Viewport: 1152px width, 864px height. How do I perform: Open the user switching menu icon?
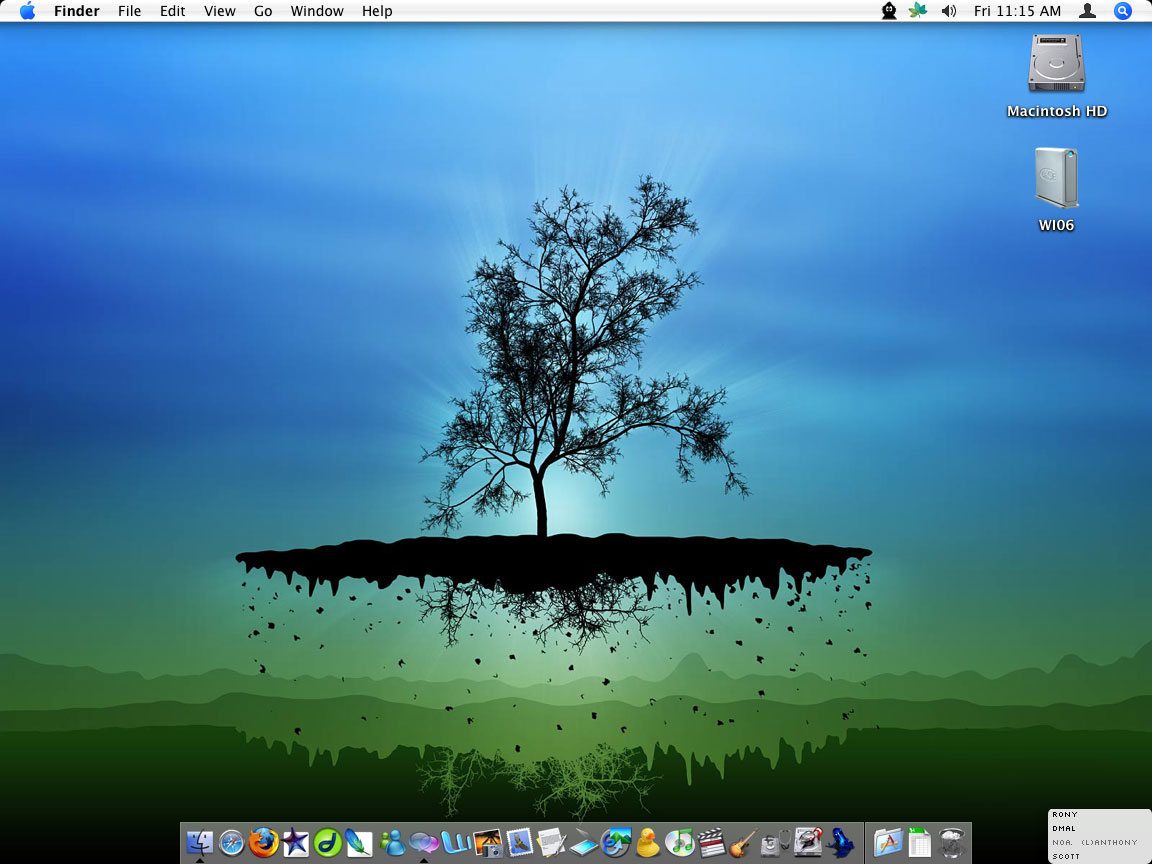pyautogui.click(x=1087, y=11)
